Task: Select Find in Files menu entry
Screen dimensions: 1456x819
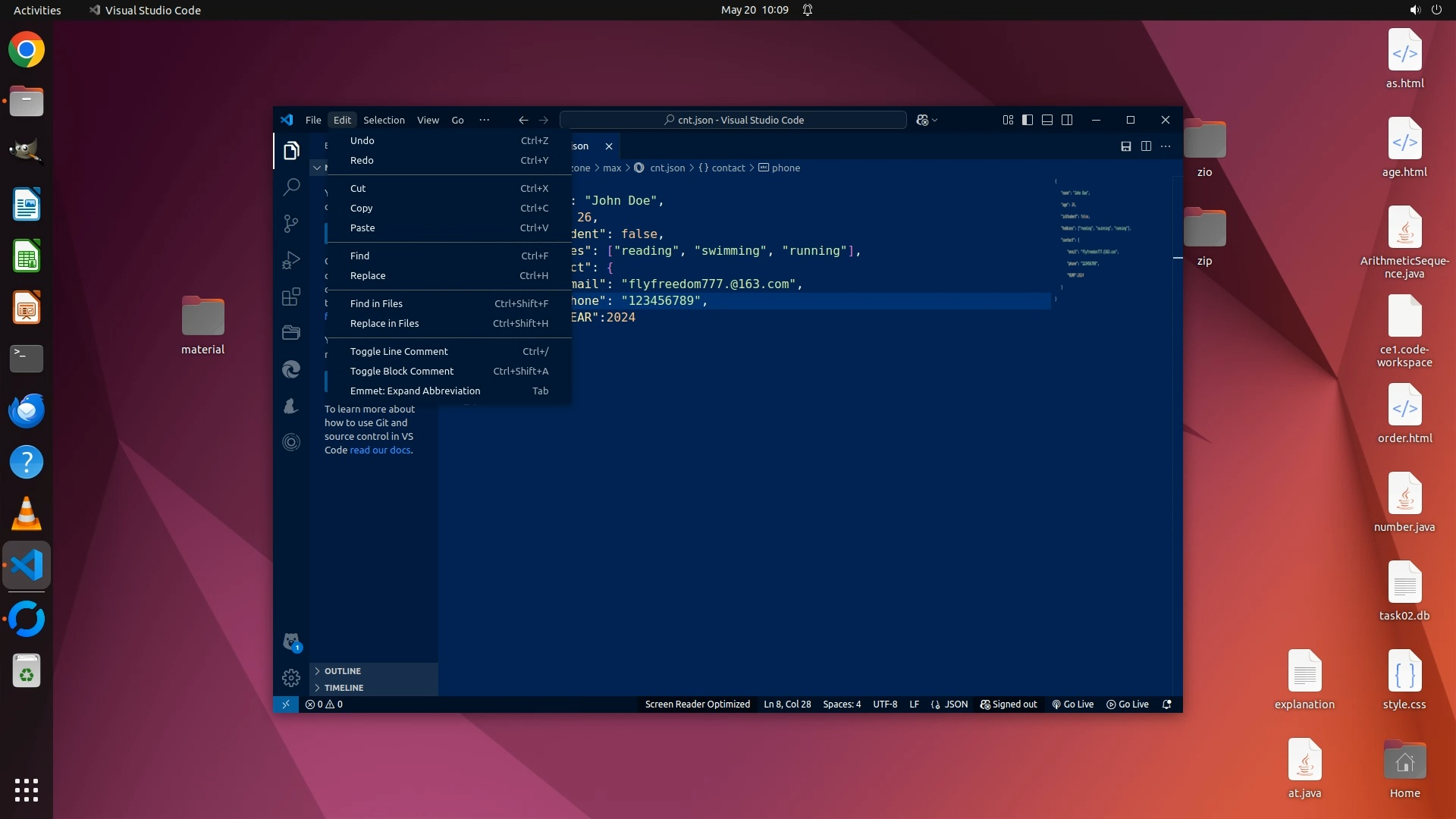Action: [376, 303]
